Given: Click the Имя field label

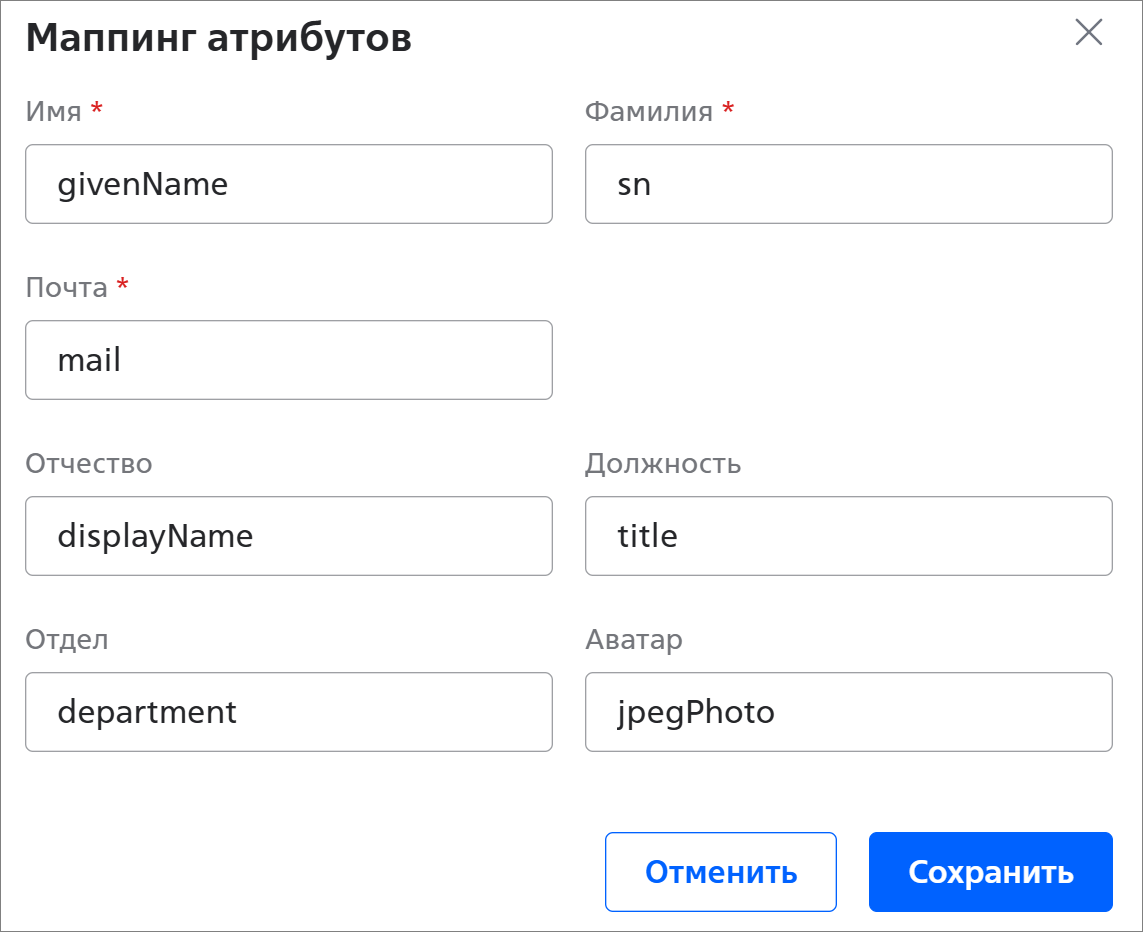Looking at the screenshot, I should pyautogui.click(x=53, y=111).
